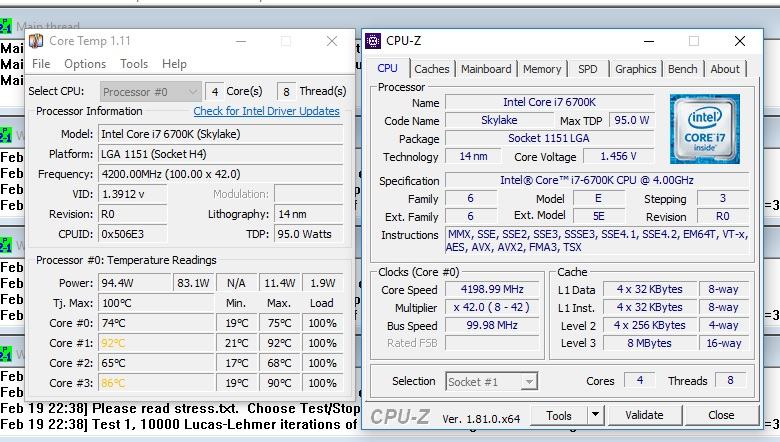
Task: Click the VID value '1.3912 v'
Action: point(132,194)
